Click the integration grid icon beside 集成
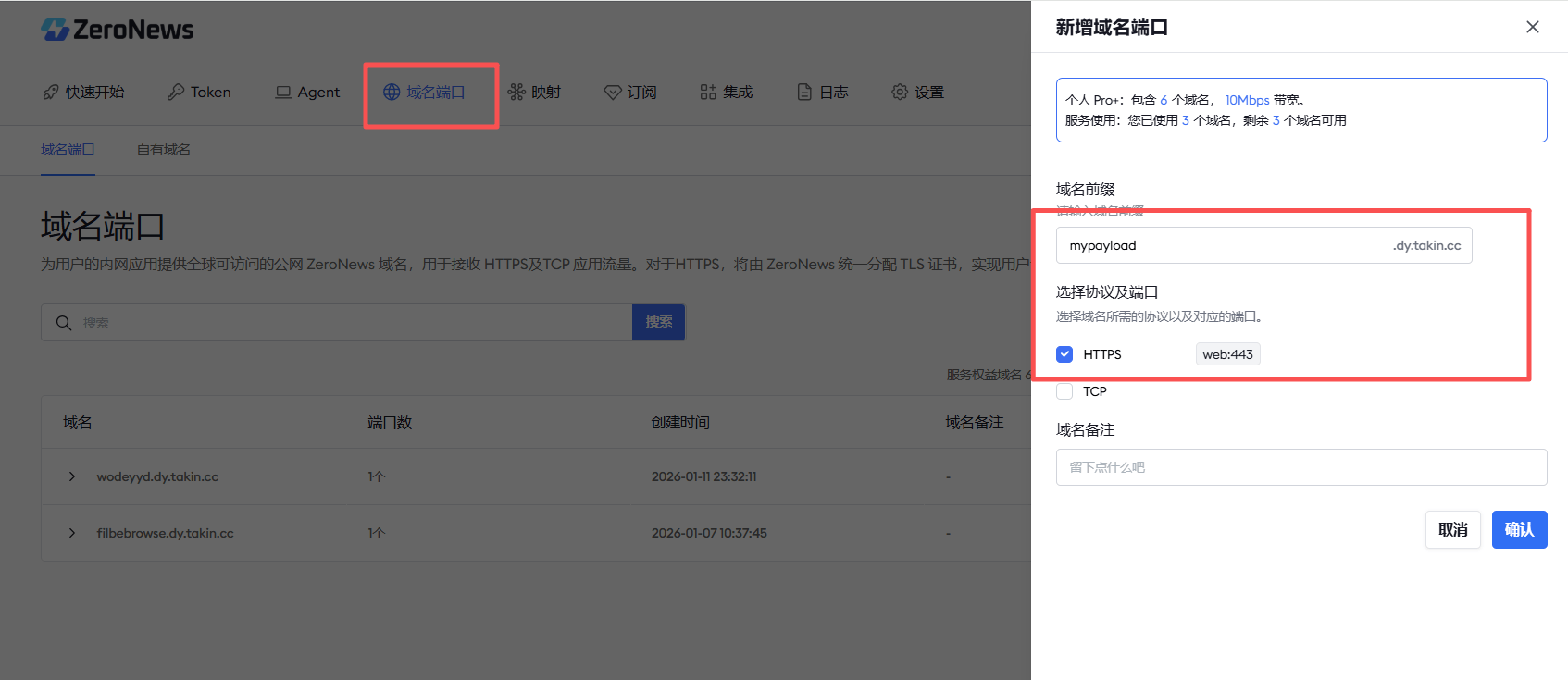The image size is (1568, 680). pos(708,93)
